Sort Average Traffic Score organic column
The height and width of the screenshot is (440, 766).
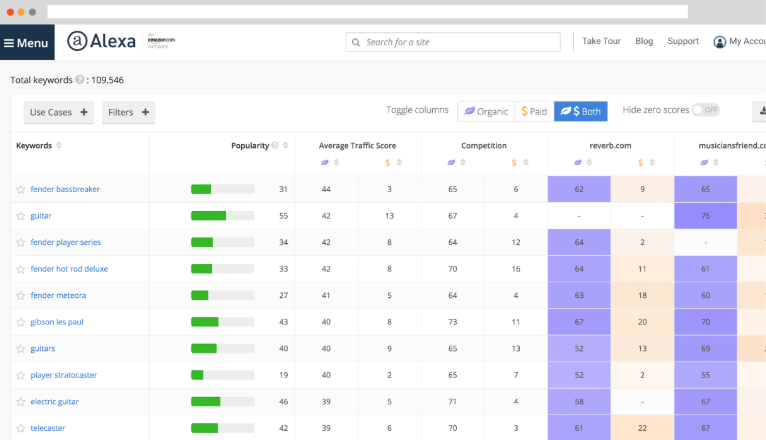click(336, 163)
